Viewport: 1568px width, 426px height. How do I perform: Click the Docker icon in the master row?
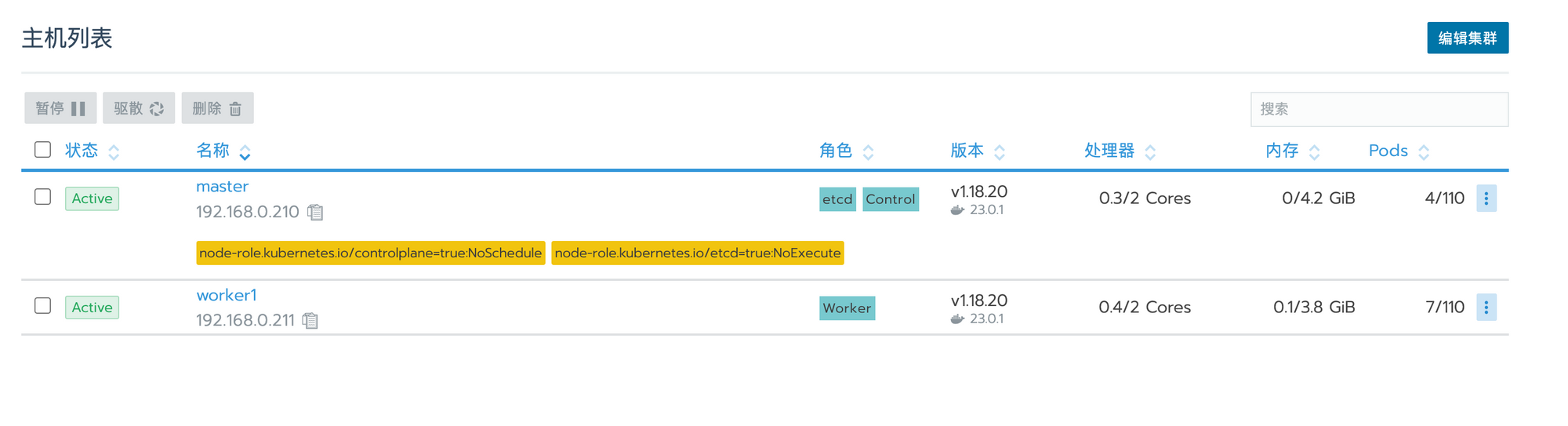coord(956,210)
